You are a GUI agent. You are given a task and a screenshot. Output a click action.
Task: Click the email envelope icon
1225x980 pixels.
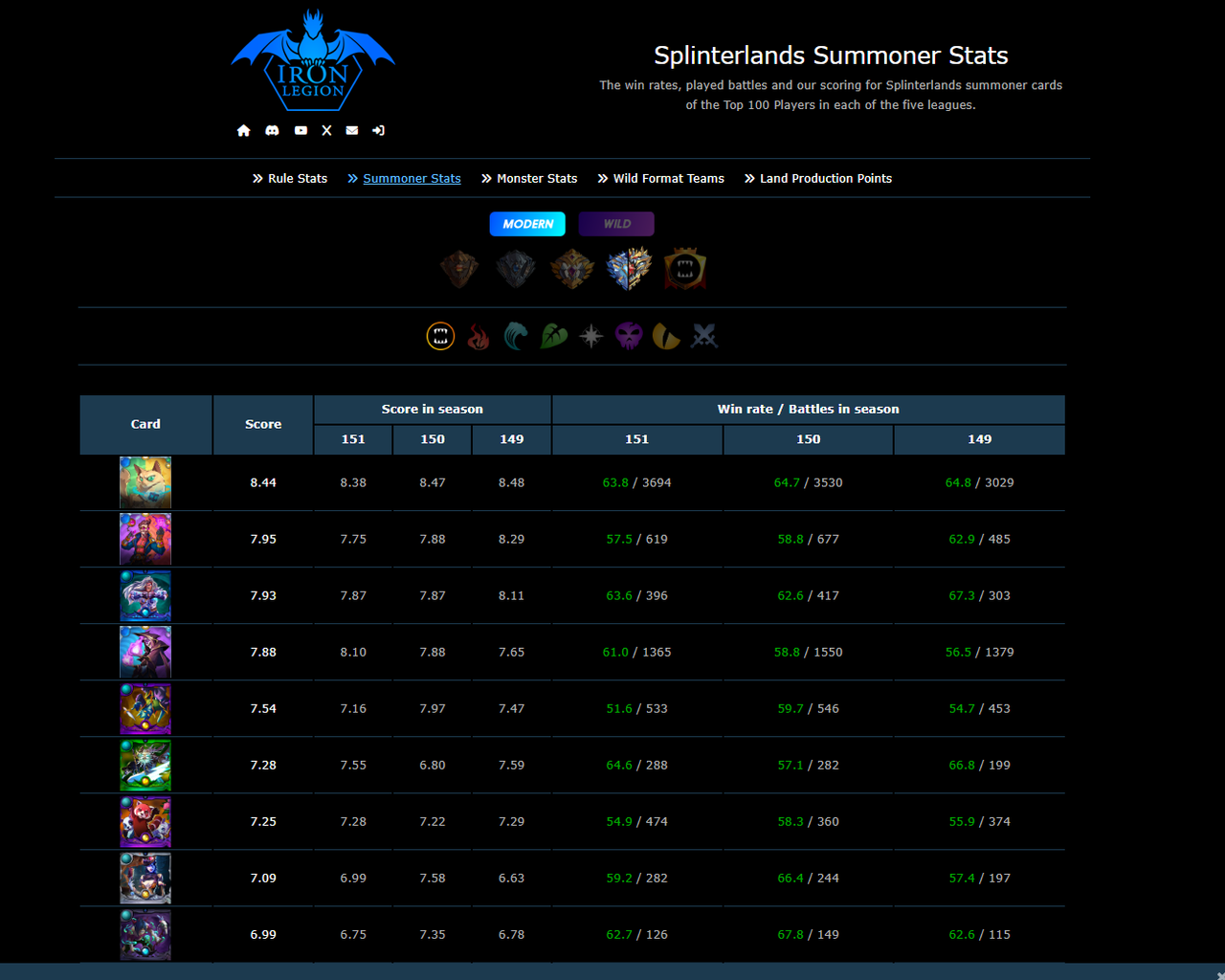[x=352, y=130]
